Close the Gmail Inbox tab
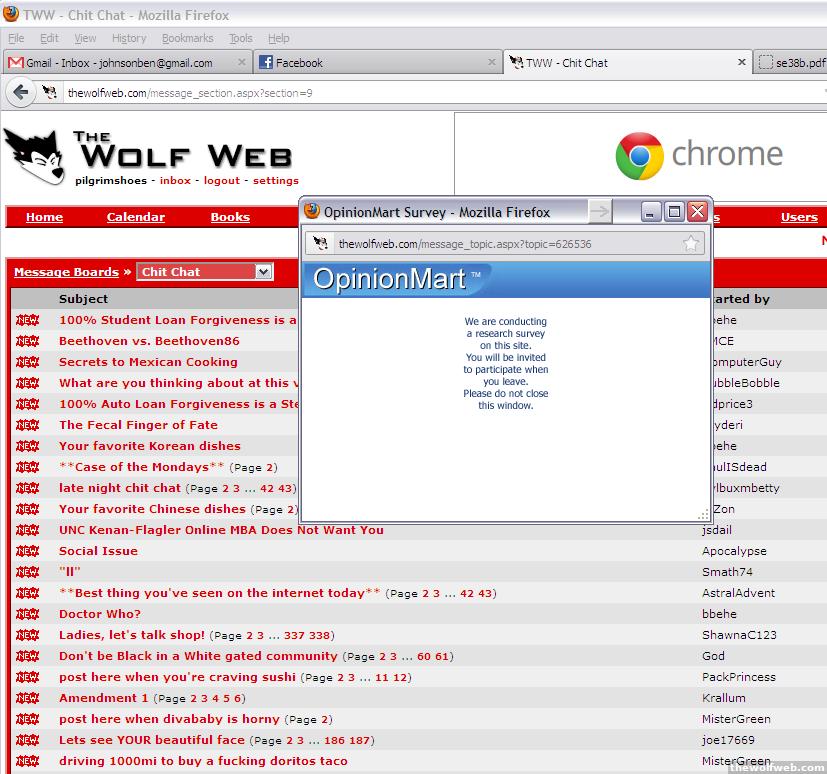The height and width of the screenshot is (774, 827). pos(241,63)
